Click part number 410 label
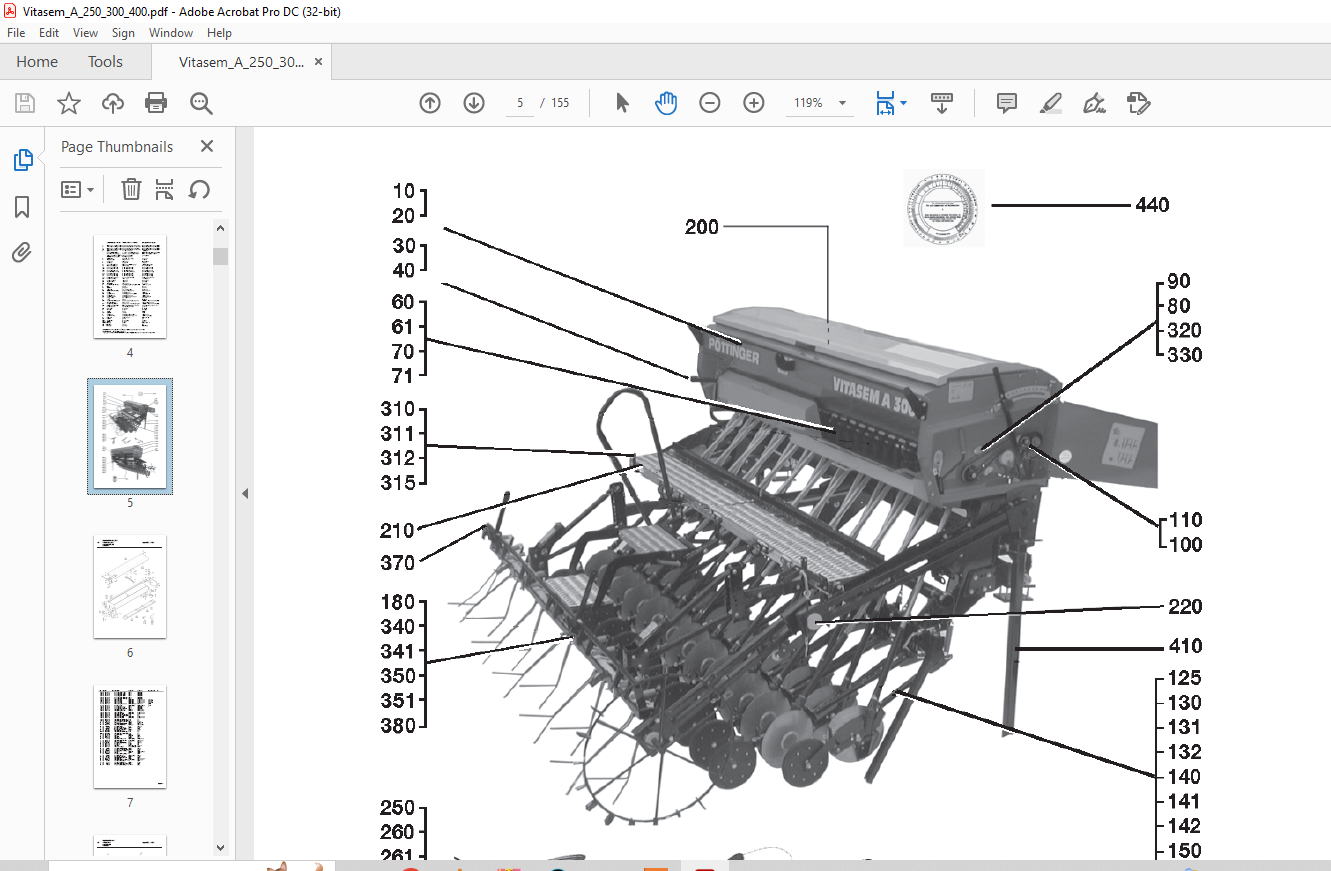 [1185, 646]
